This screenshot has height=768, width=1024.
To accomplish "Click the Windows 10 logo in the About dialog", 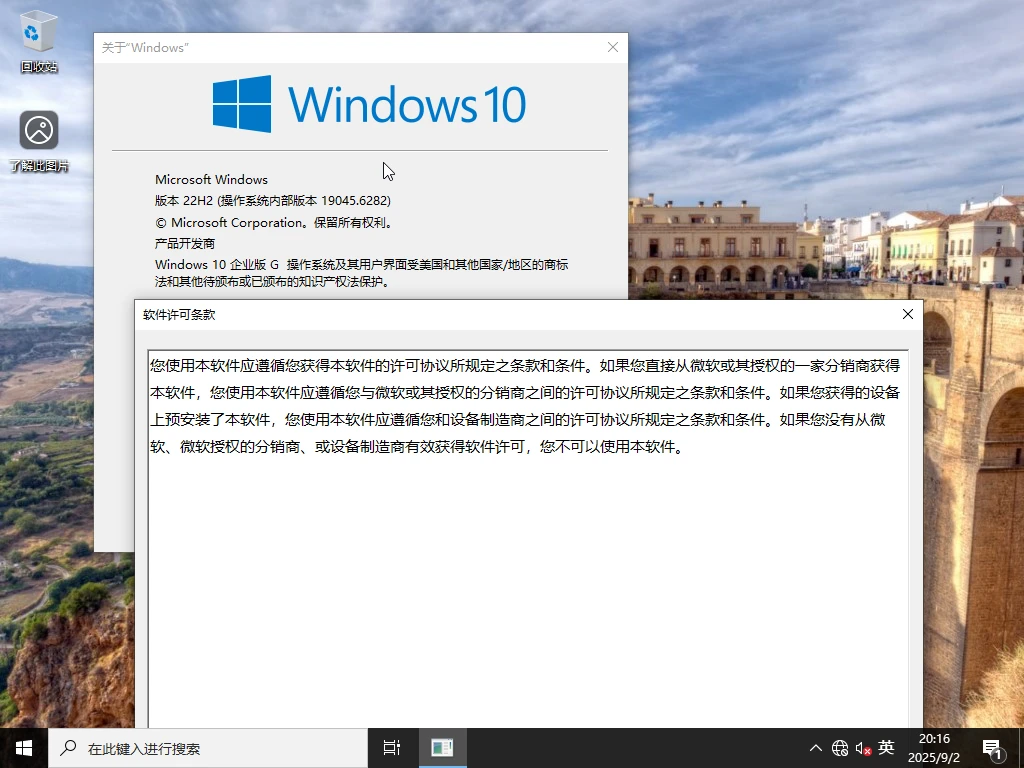I will [369, 103].
